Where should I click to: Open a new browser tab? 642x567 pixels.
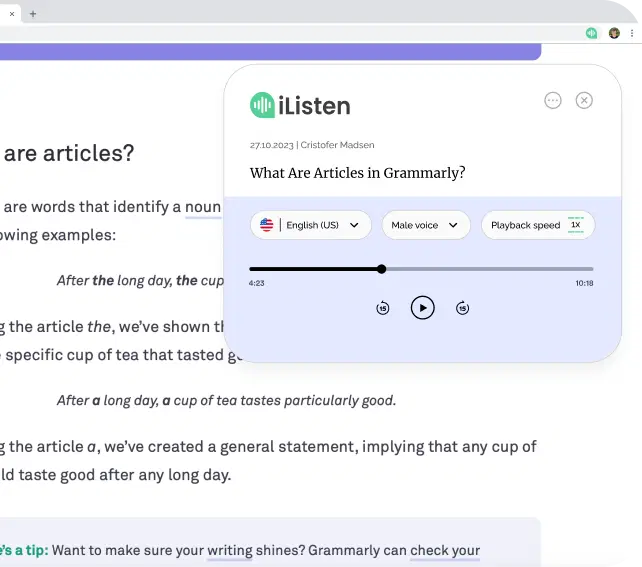33,14
